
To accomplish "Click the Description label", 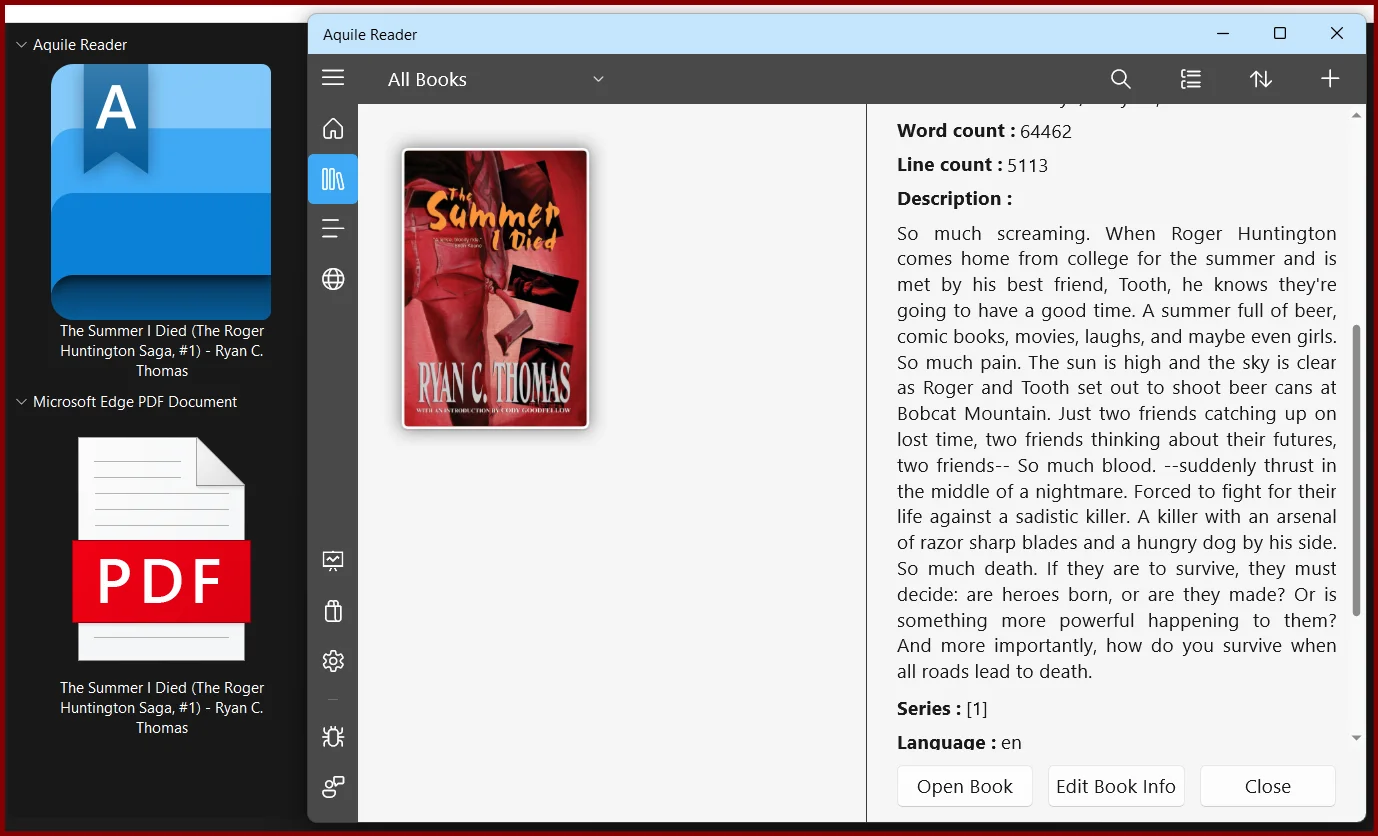I will [954, 198].
